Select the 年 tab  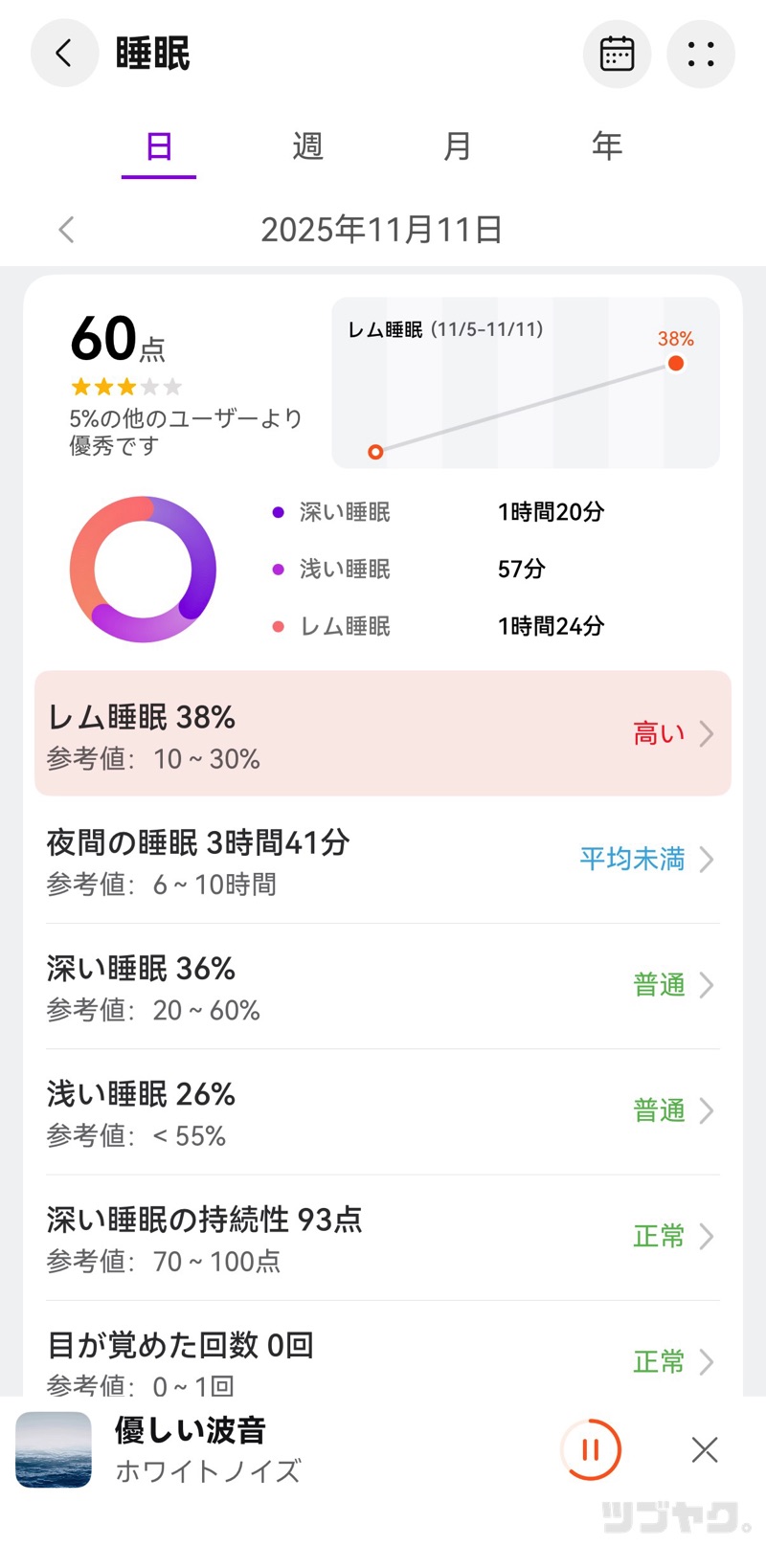[x=607, y=146]
